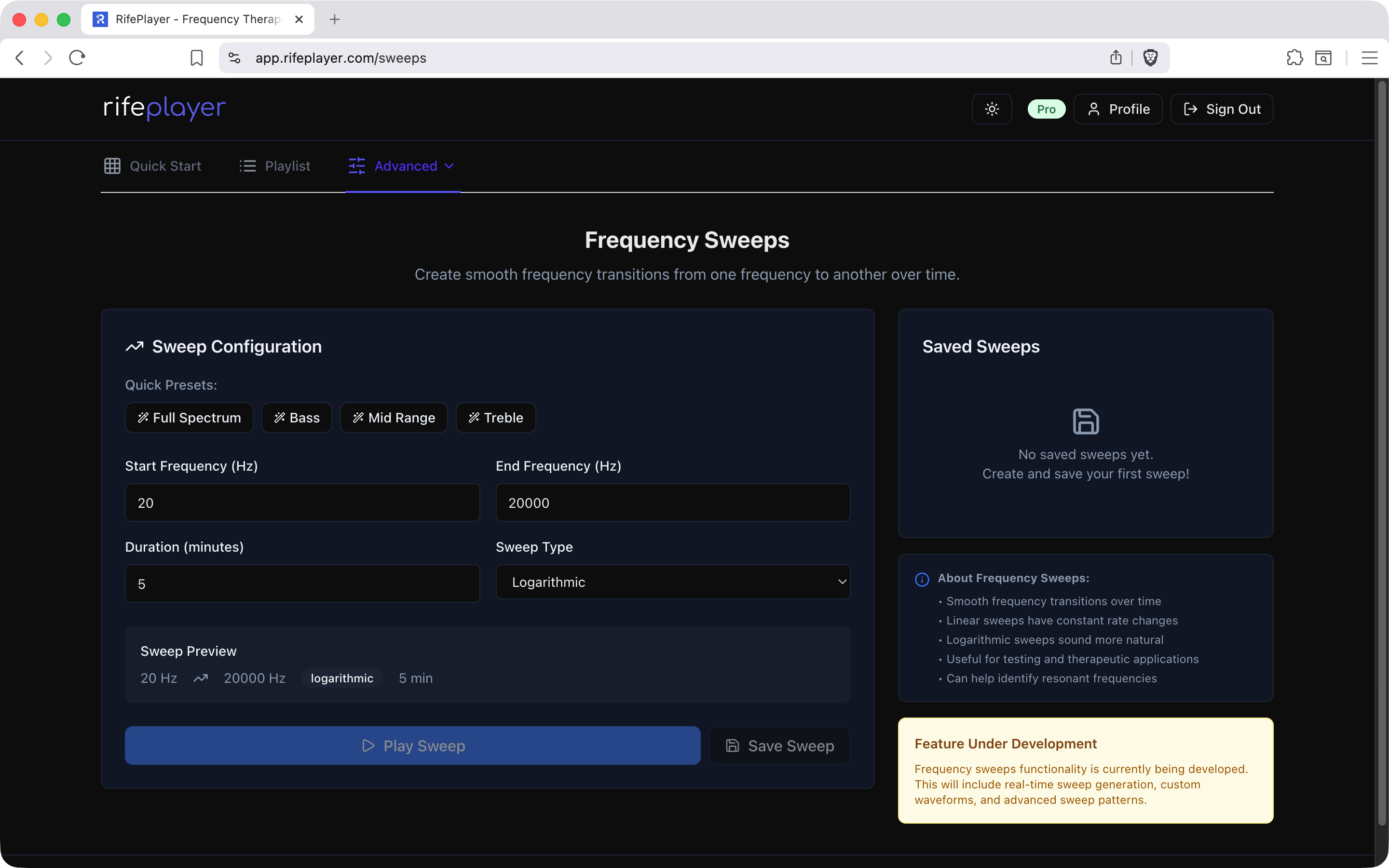Click the "Quick Presets:" label

tap(171, 385)
